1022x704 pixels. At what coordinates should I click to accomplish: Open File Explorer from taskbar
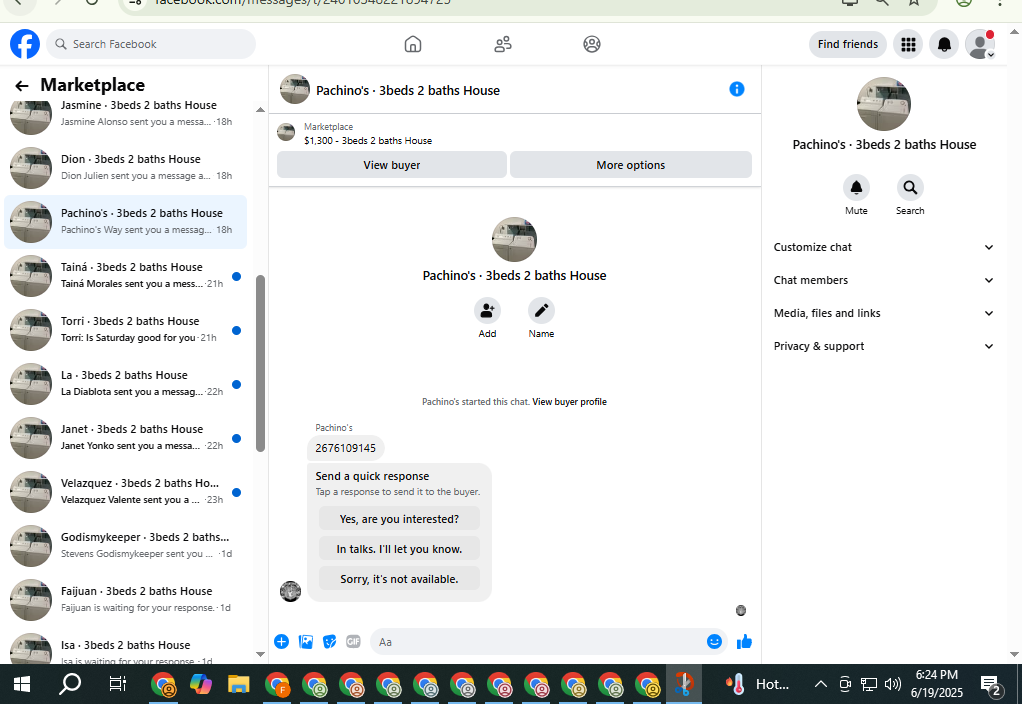pyautogui.click(x=239, y=684)
